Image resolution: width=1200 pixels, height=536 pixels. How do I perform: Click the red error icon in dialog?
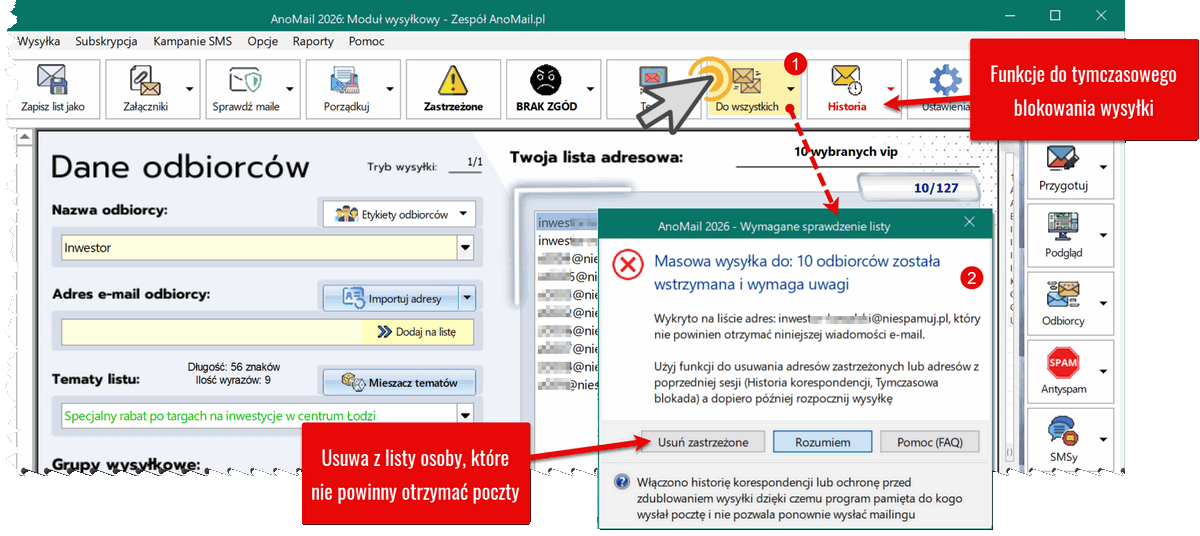click(627, 265)
